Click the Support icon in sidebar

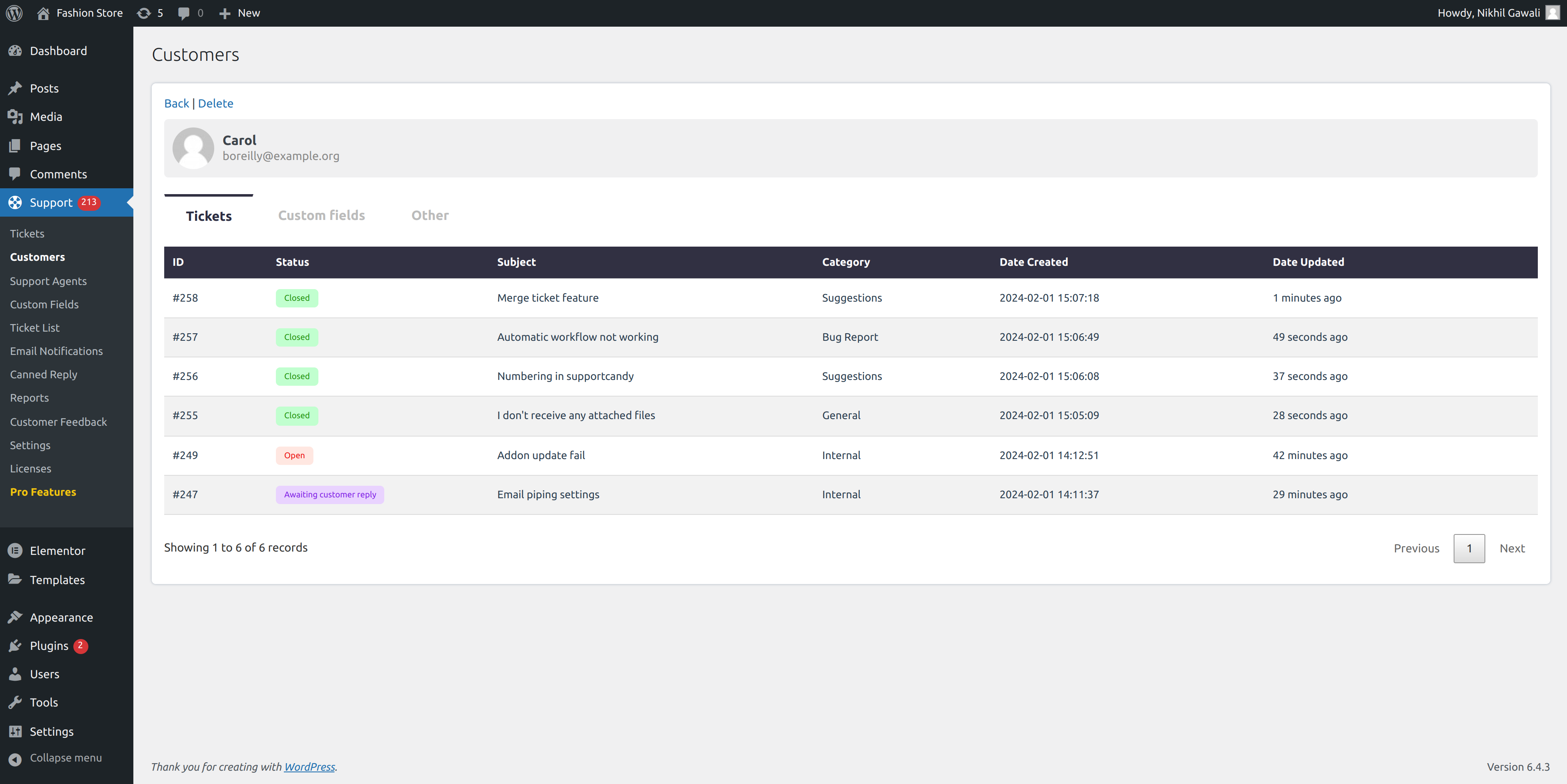coord(16,203)
